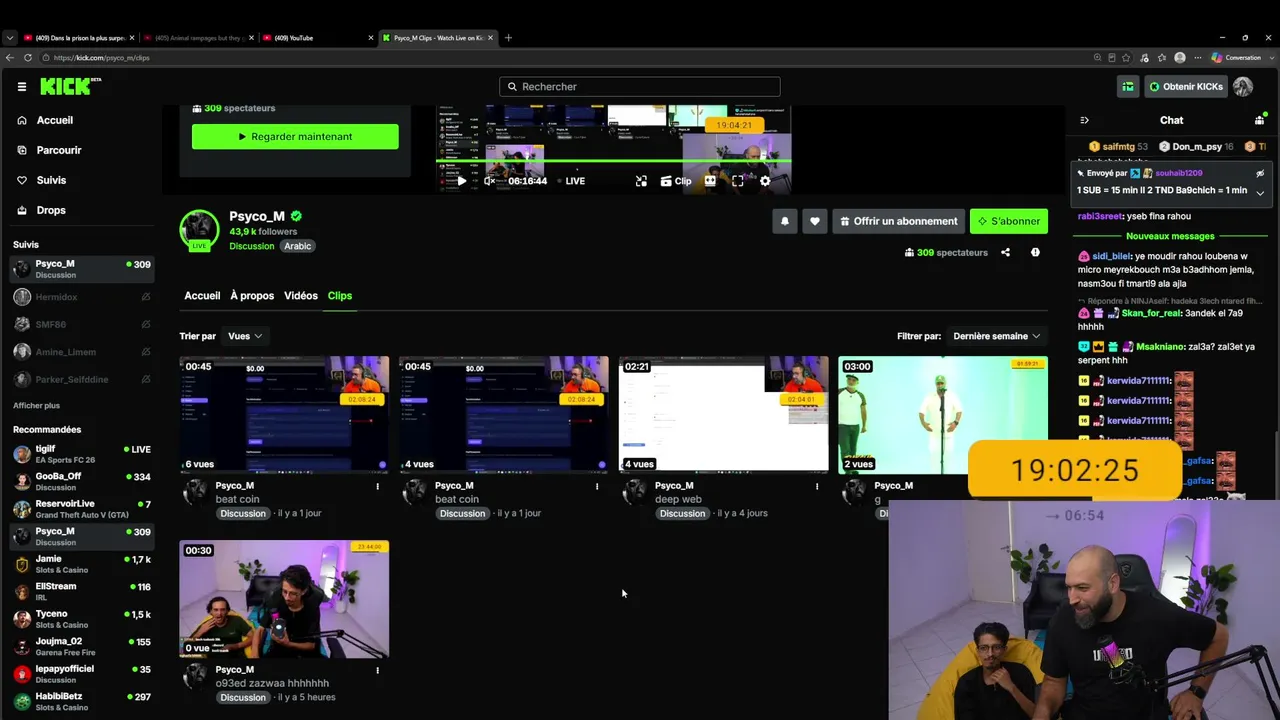The height and width of the screenshot is (720, 1280).
Task: Open the Dernière semaine filter dropdown
Action: point(996,336)
